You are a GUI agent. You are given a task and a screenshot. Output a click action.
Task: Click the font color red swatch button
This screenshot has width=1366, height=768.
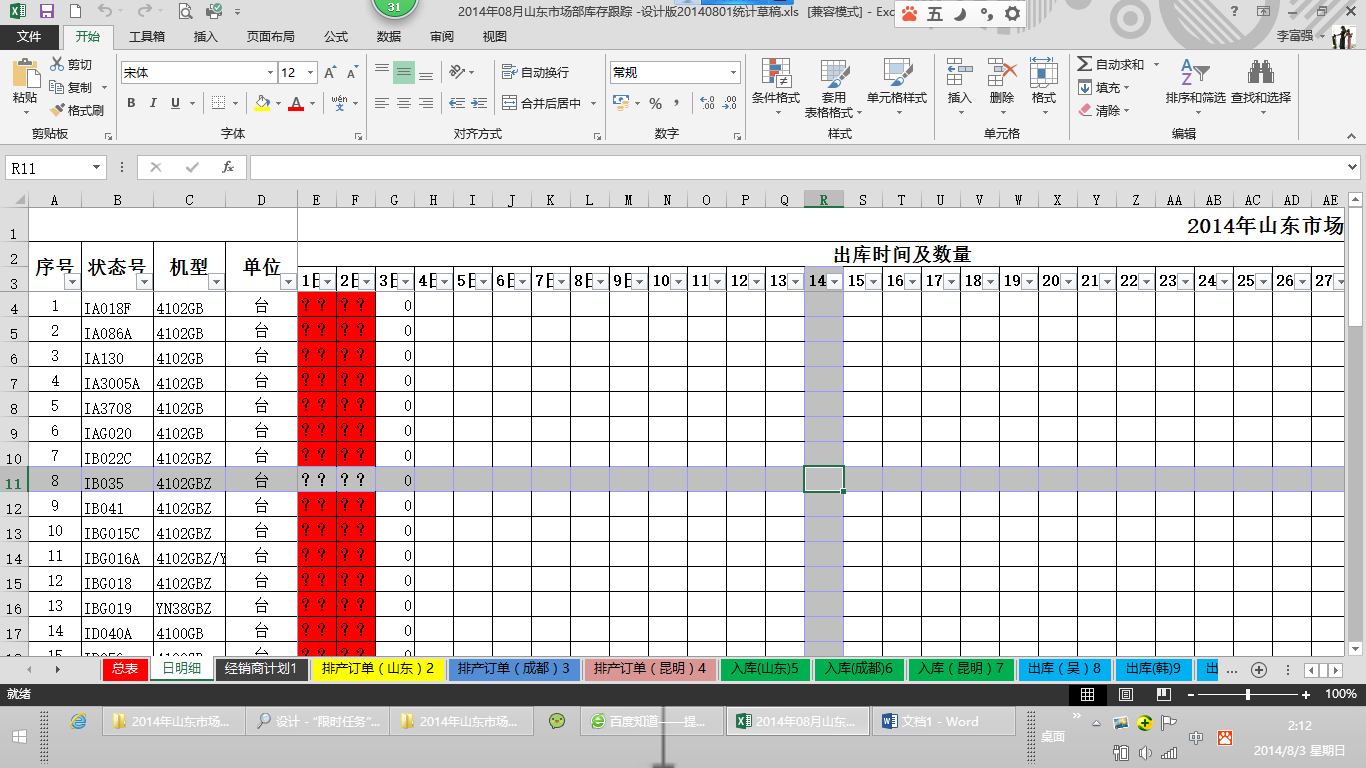click(295, 103)
